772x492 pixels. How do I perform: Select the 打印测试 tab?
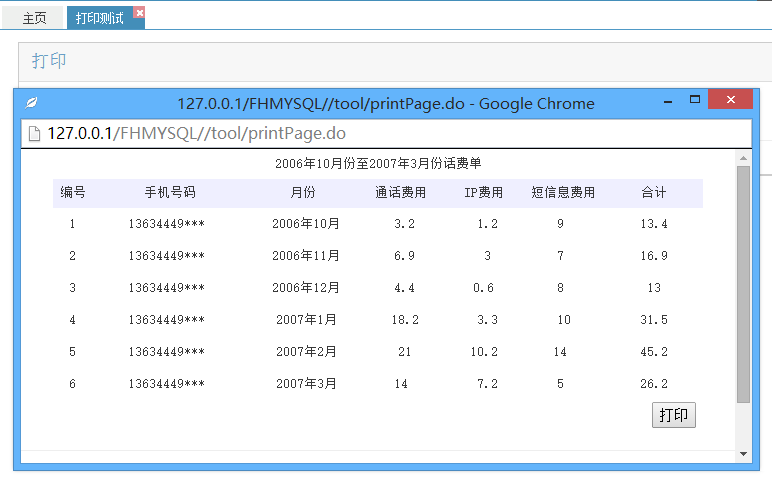[x=100, y=18]
